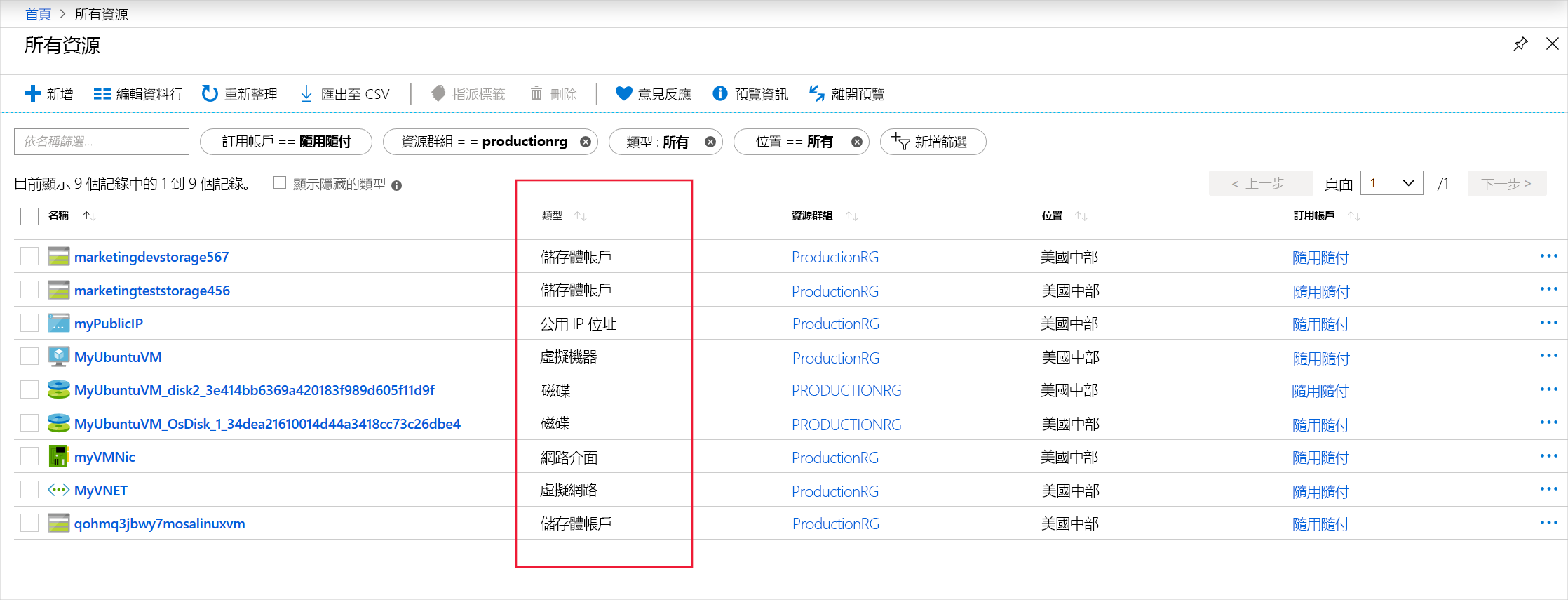Open the 訂用帳戶 隨用隨付 filter pill
The height and width of the screenshot is (600, 1568).
286,142
